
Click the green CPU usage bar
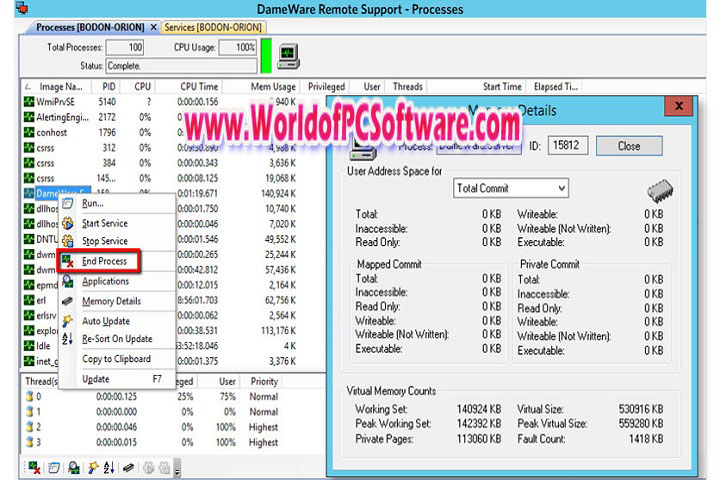pos(266,56)
